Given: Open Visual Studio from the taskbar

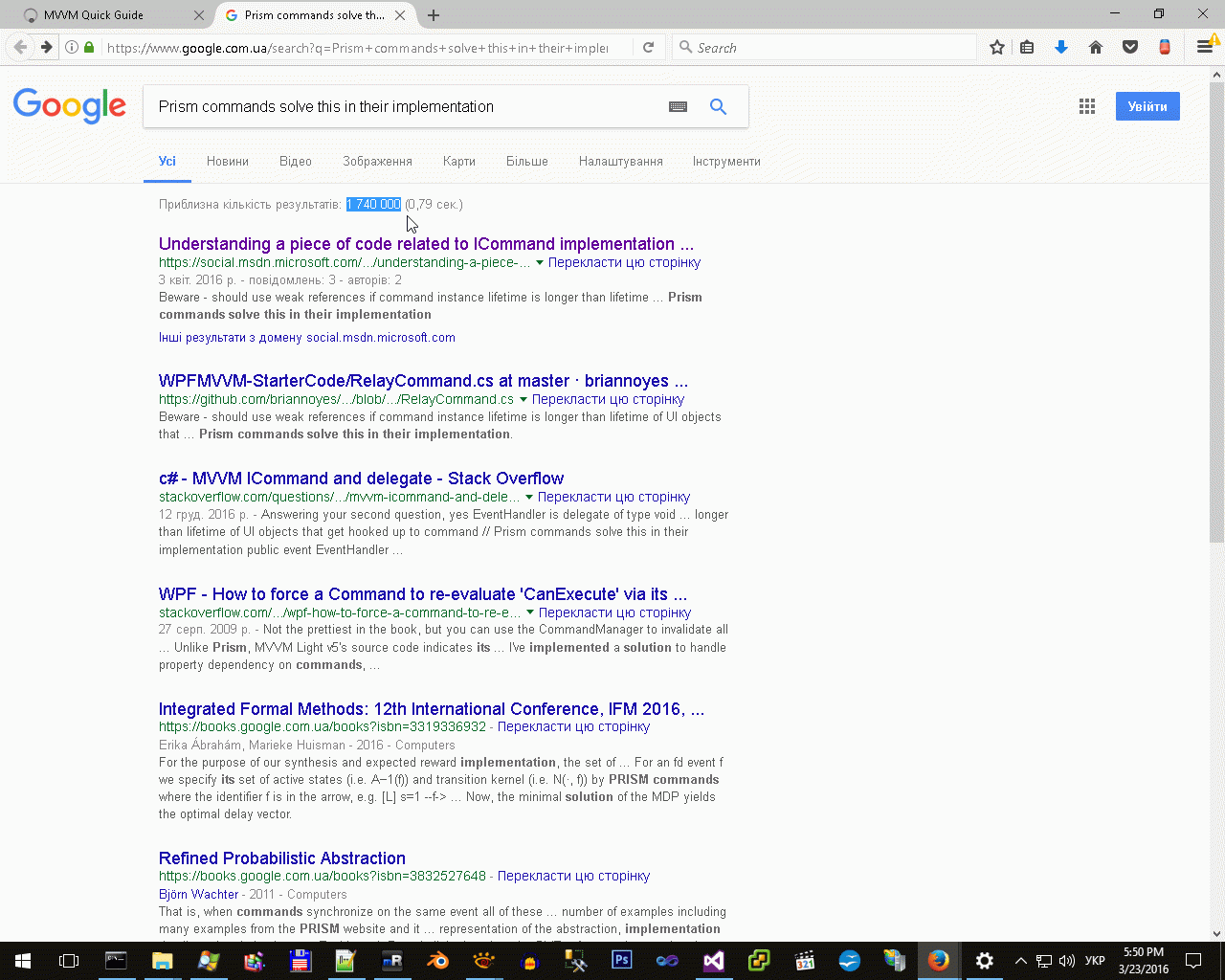Looking at the screenshot, I should click(713, 961).
